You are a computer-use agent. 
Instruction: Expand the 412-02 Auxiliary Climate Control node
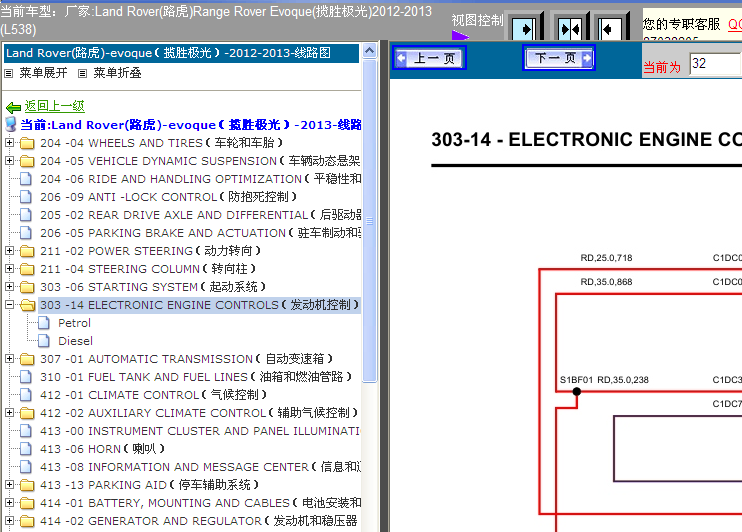(x=9, y=412)
